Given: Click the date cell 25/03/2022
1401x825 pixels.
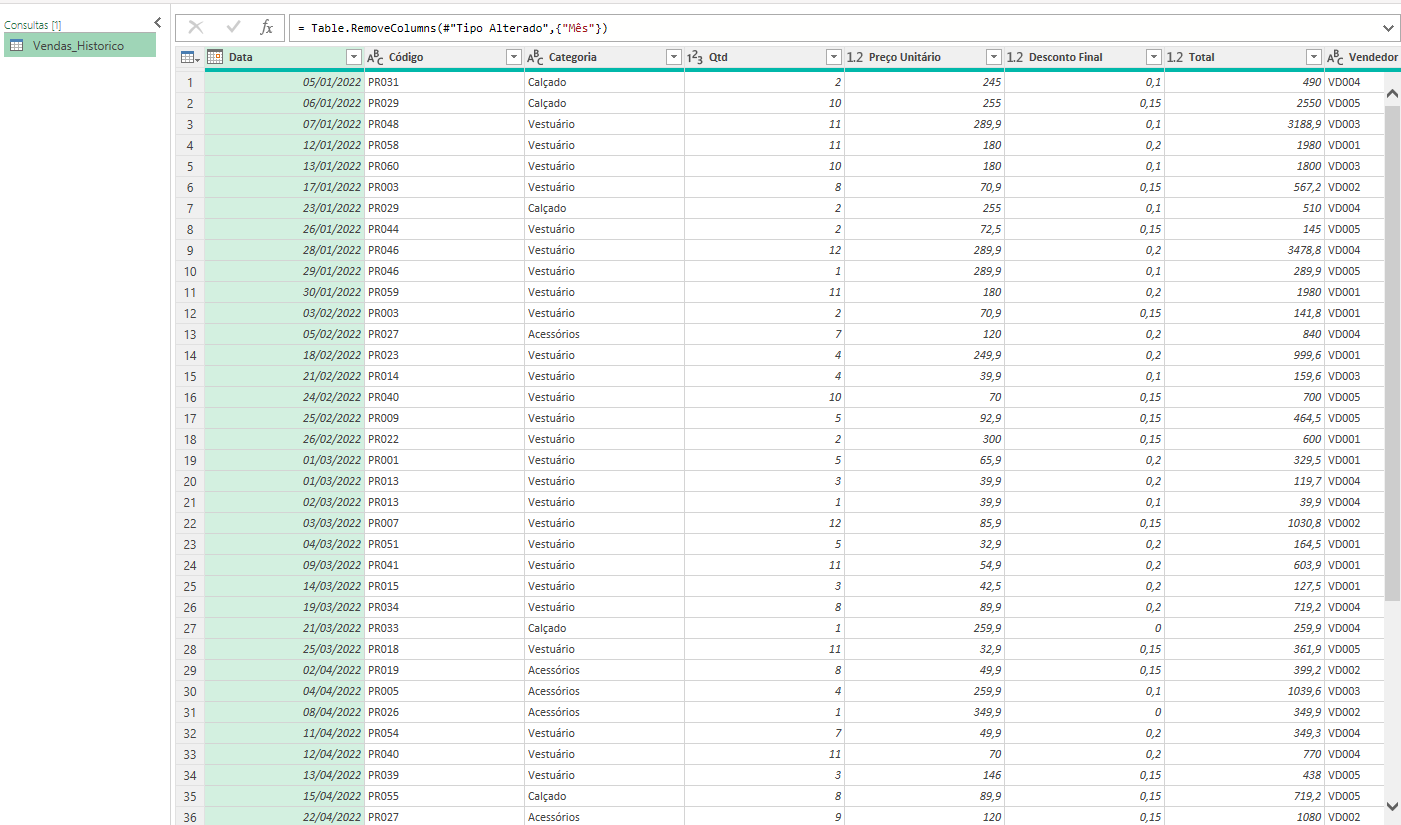Looking at the screenshot, I should point(284,649).
